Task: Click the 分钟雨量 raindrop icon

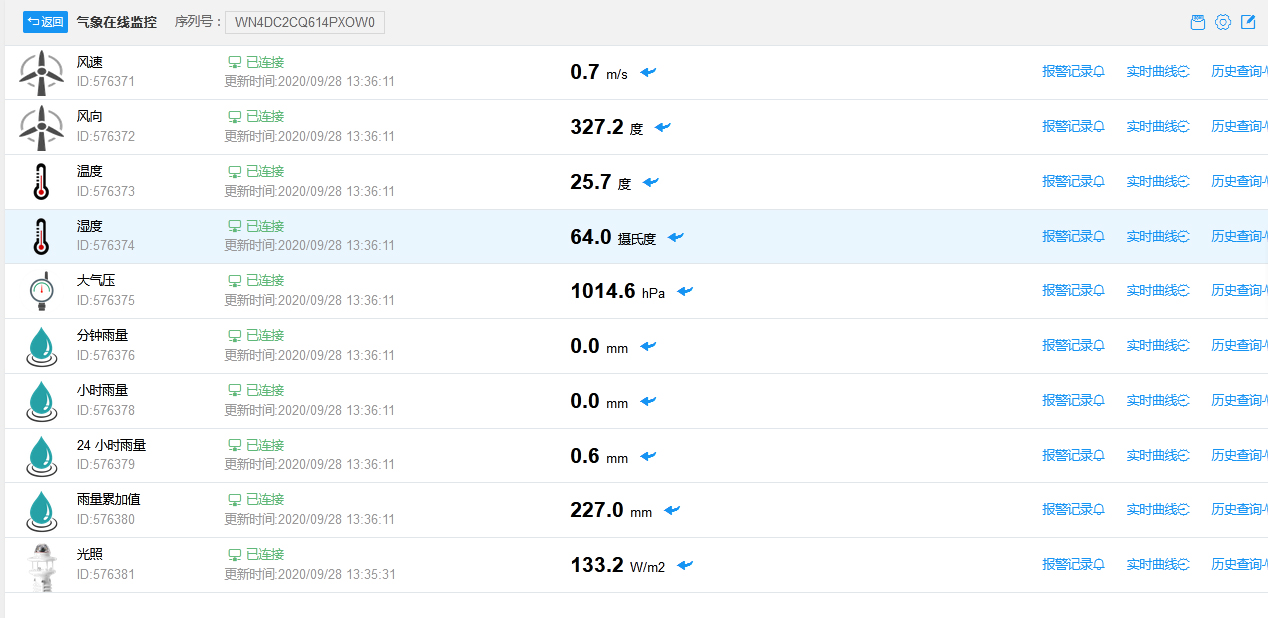Action: coord(41,346)
